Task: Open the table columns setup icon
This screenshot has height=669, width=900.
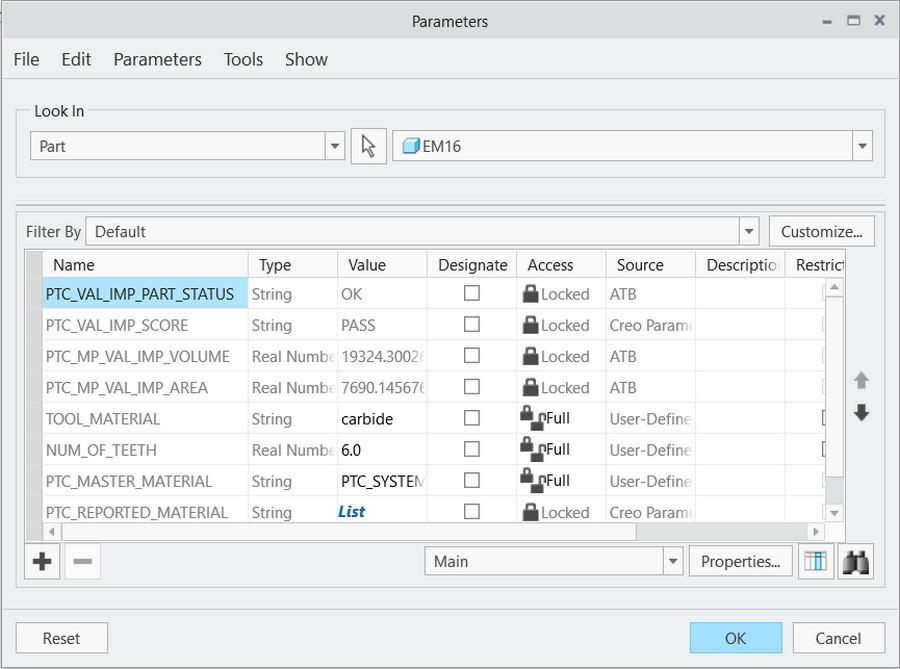Action: (x=816, y=561)
